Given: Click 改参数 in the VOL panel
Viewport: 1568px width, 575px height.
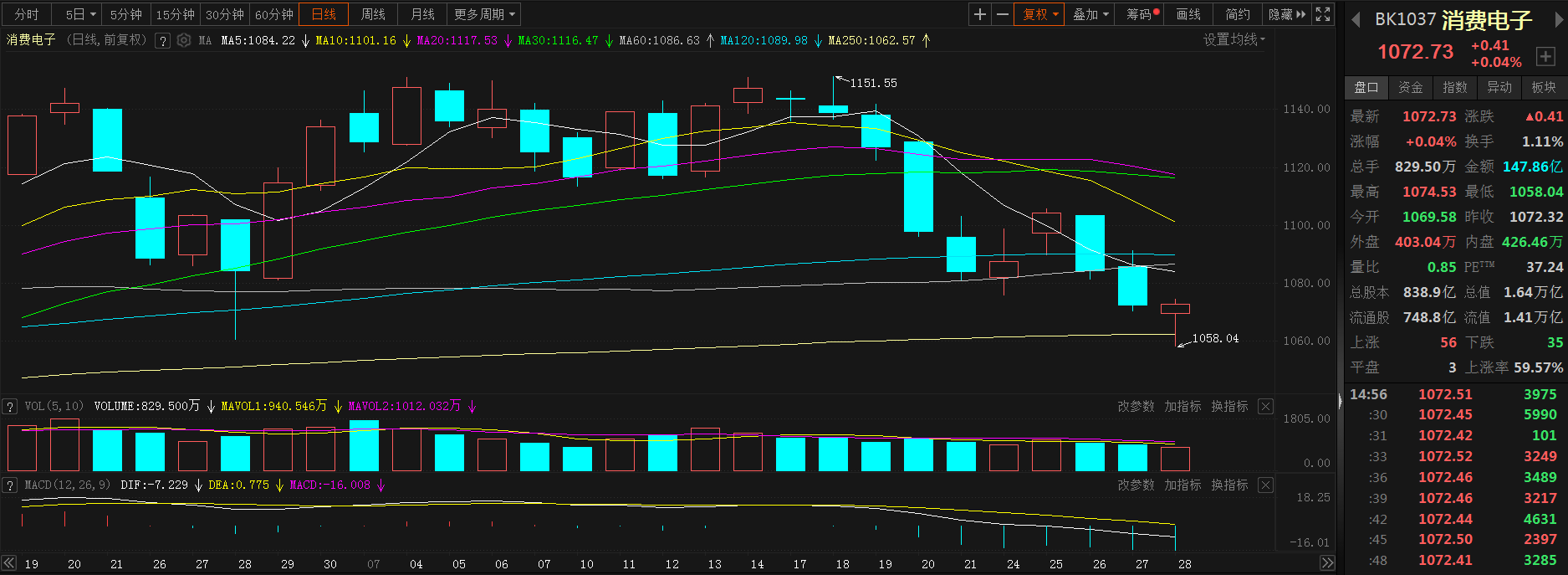Looking at the screenshot, I should (x=1136, y=407).
